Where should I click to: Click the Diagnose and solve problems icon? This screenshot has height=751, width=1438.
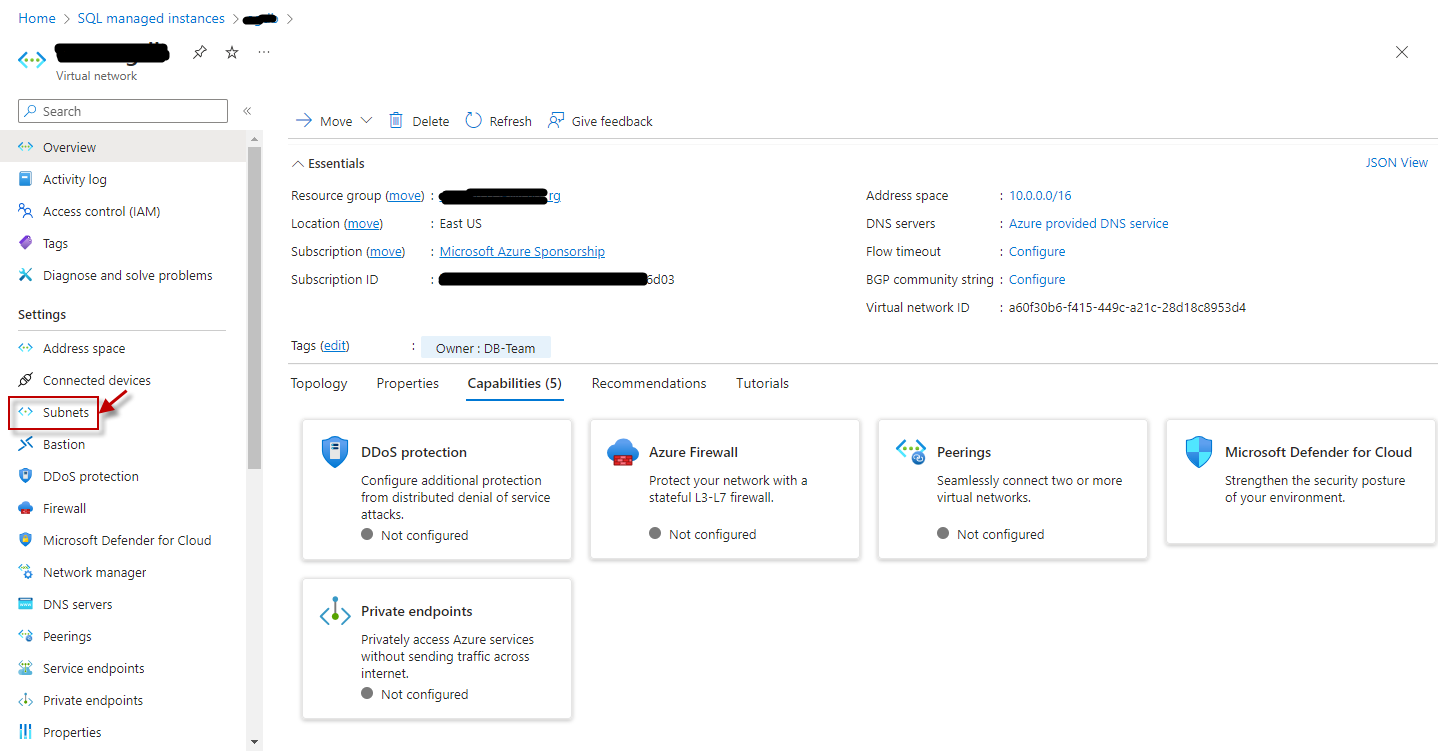[26, 275]
